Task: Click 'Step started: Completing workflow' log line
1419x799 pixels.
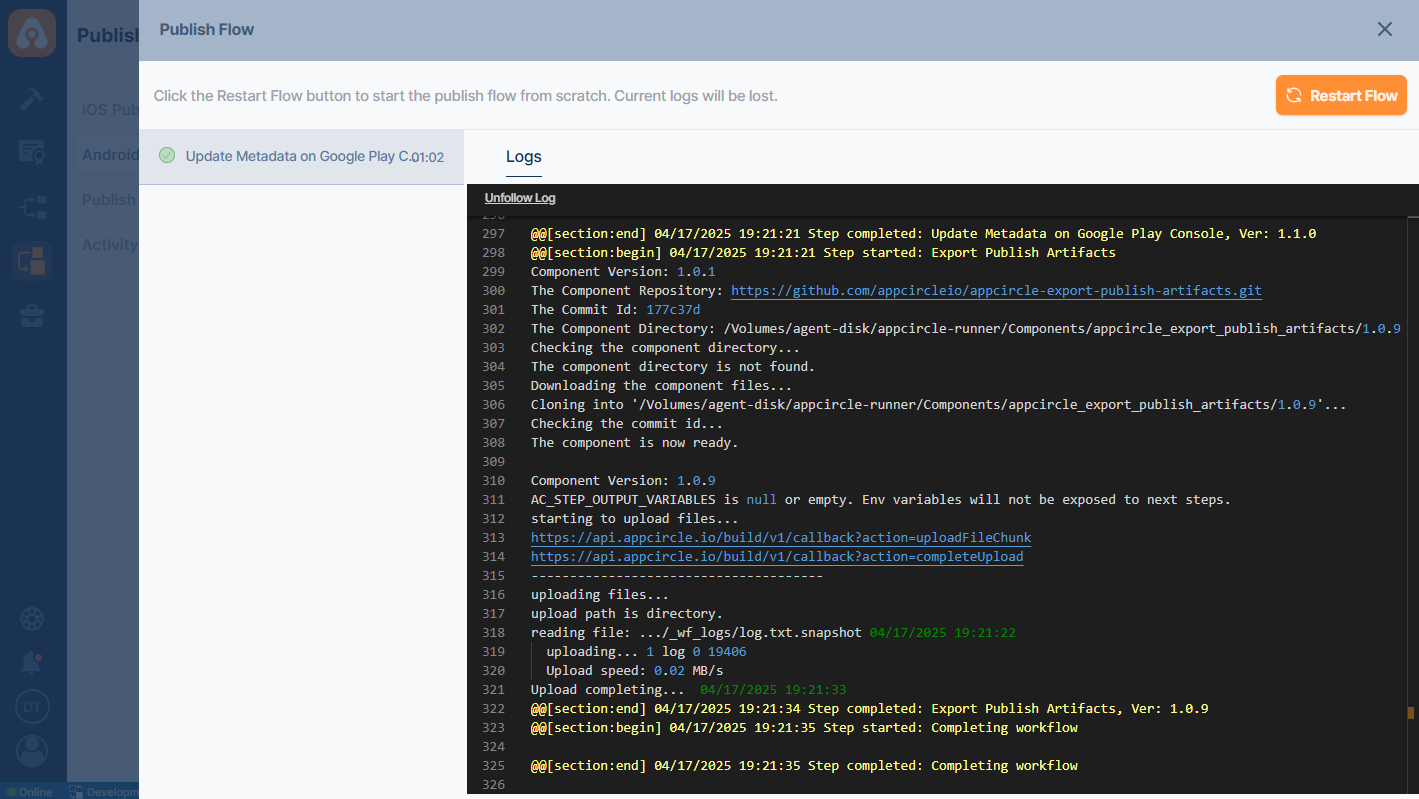Action: [804, 728]
